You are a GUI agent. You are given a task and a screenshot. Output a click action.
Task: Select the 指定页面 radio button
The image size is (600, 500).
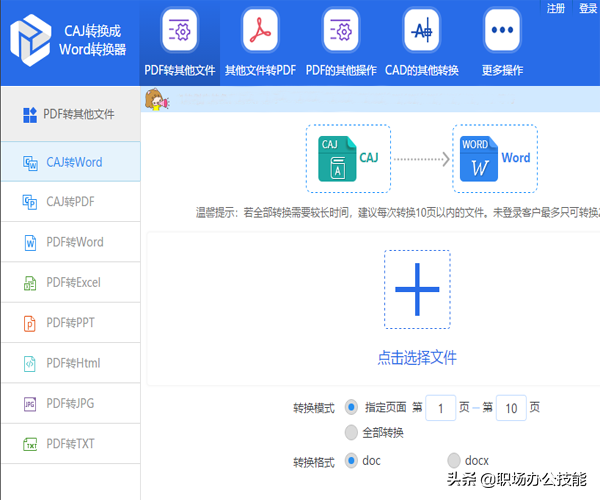click(351, 407)
